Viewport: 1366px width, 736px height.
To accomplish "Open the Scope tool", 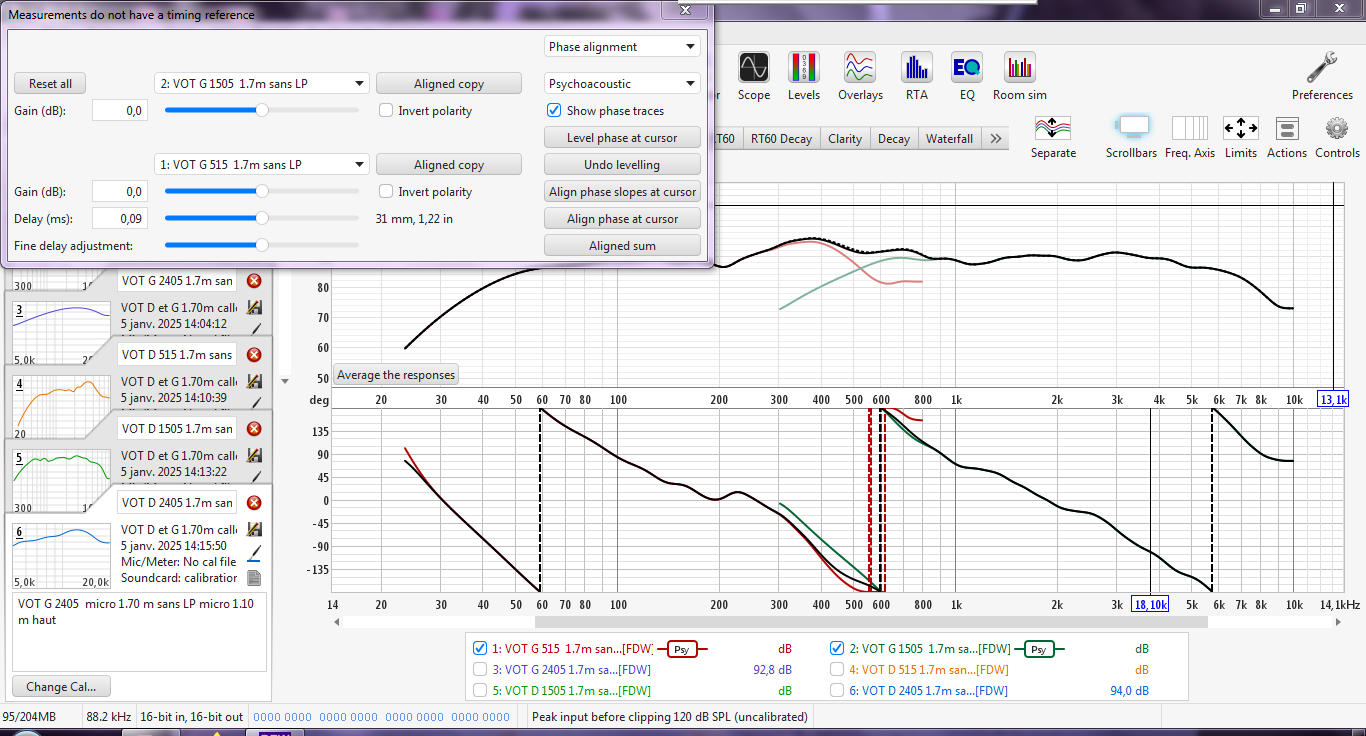I will [753, 68].
